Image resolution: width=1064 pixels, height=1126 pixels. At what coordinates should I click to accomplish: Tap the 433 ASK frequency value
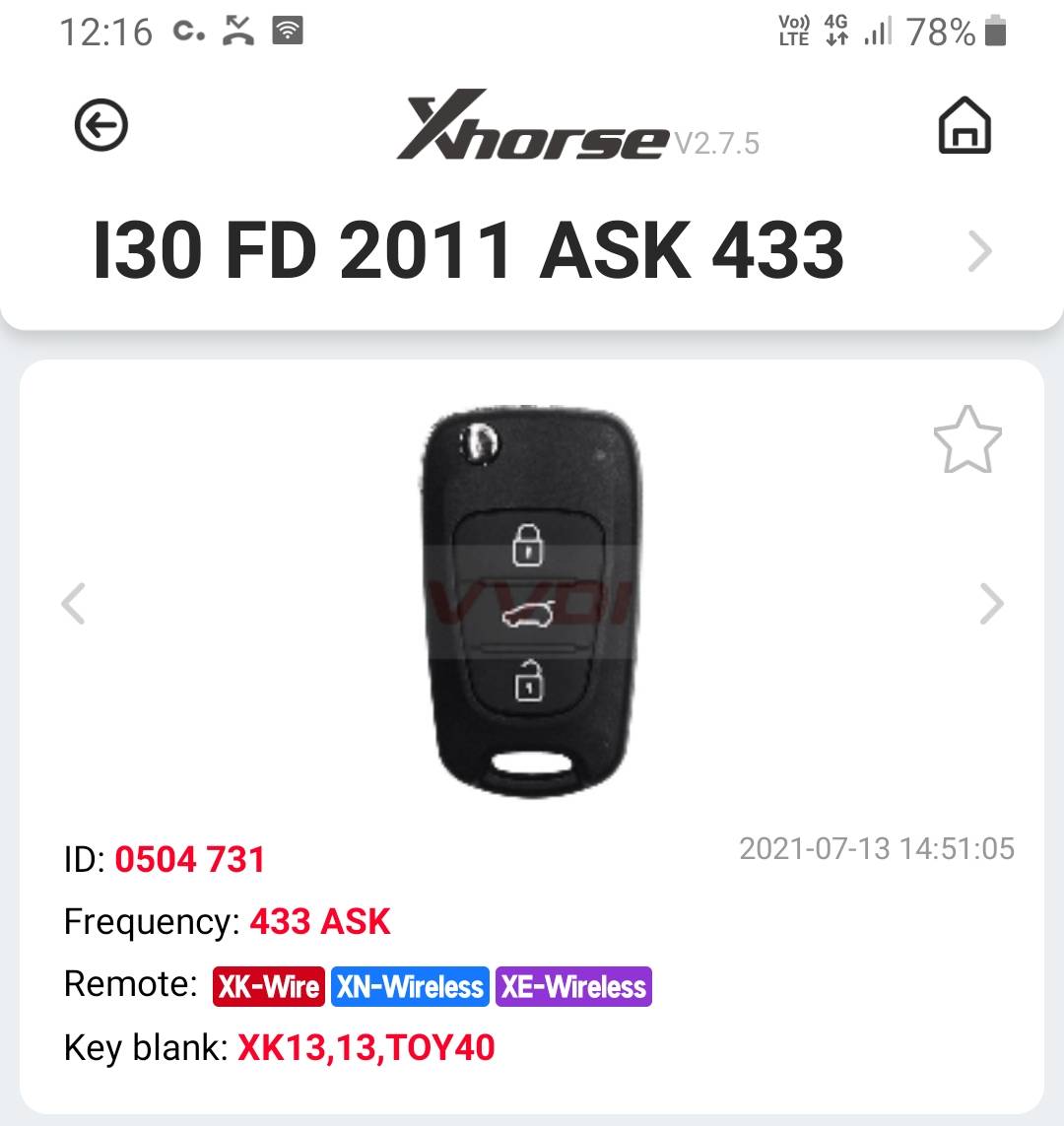[x=320, y=921]
